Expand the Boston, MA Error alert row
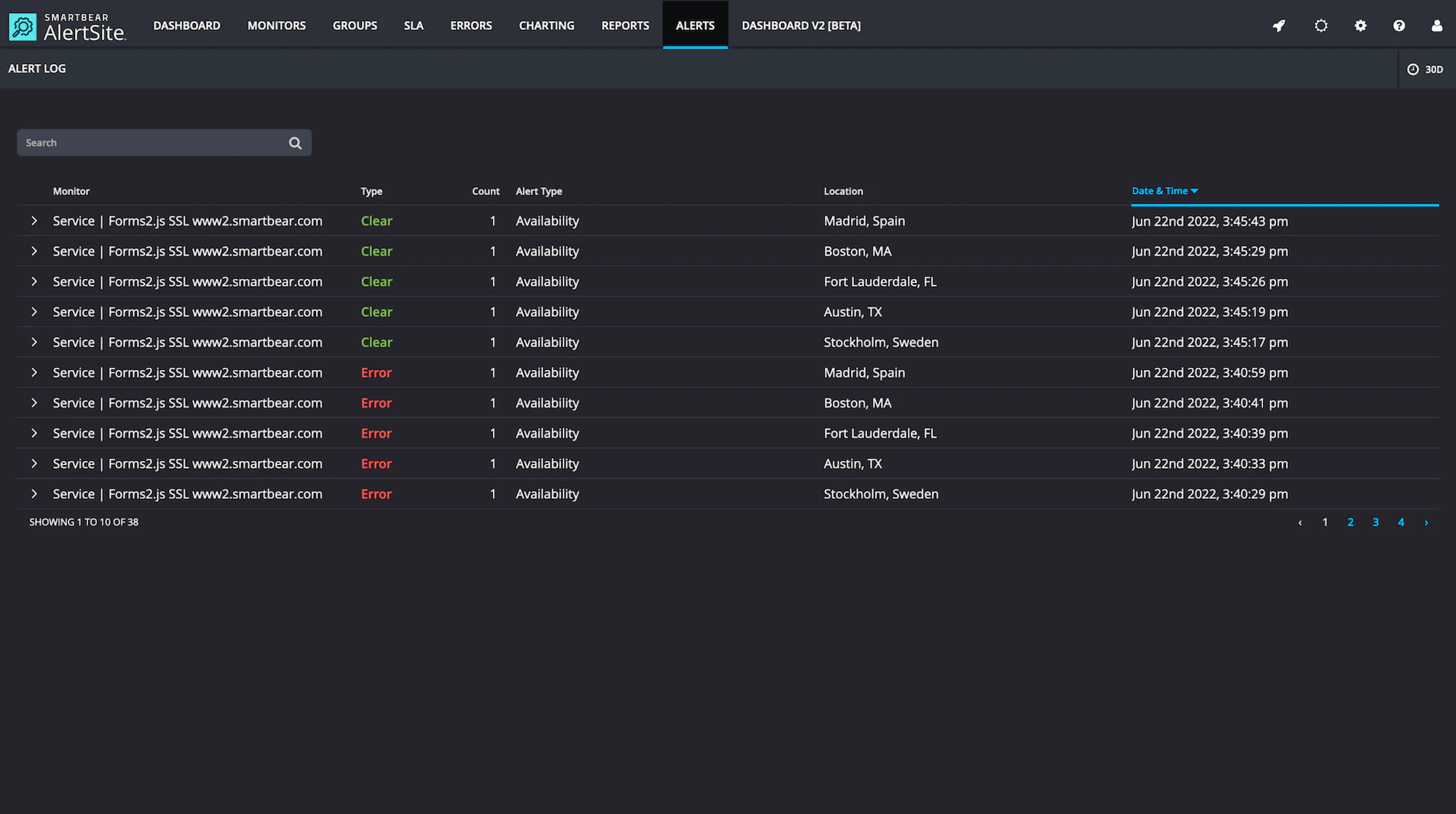The height and width of the screenshot is (814, 1456). [34, 403]
